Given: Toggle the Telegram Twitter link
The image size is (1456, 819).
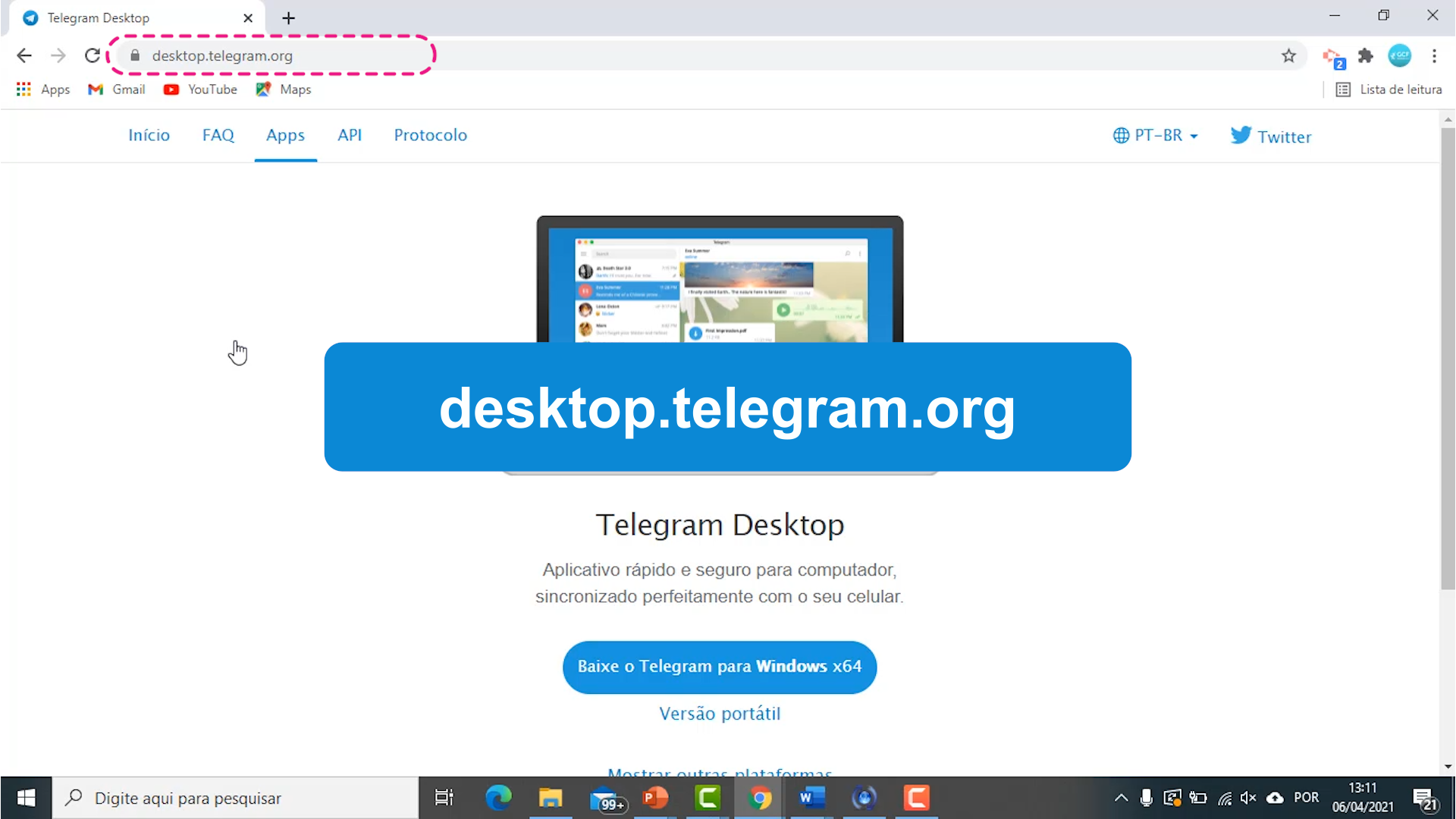Looking at the screenshot, I should click(1272, 135).
